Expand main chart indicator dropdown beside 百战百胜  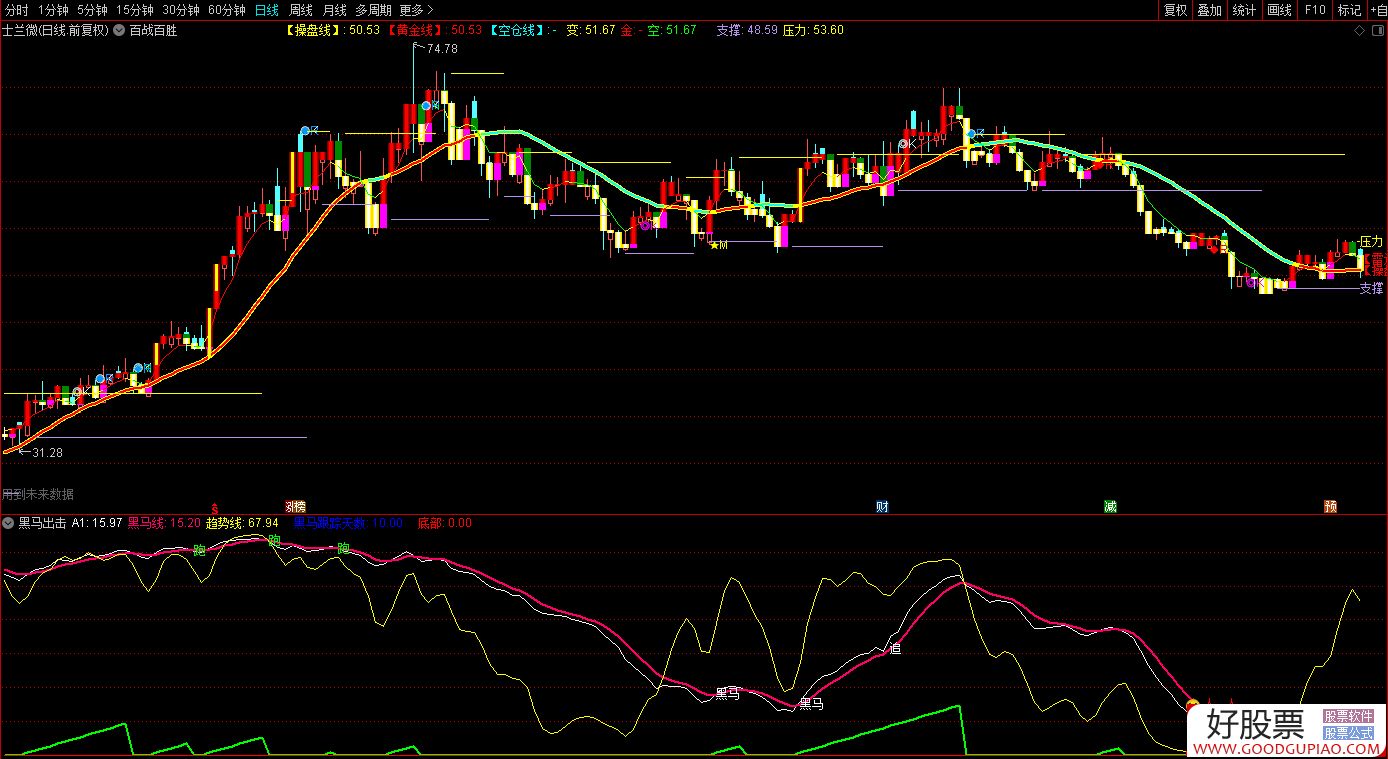click(120, 30)
